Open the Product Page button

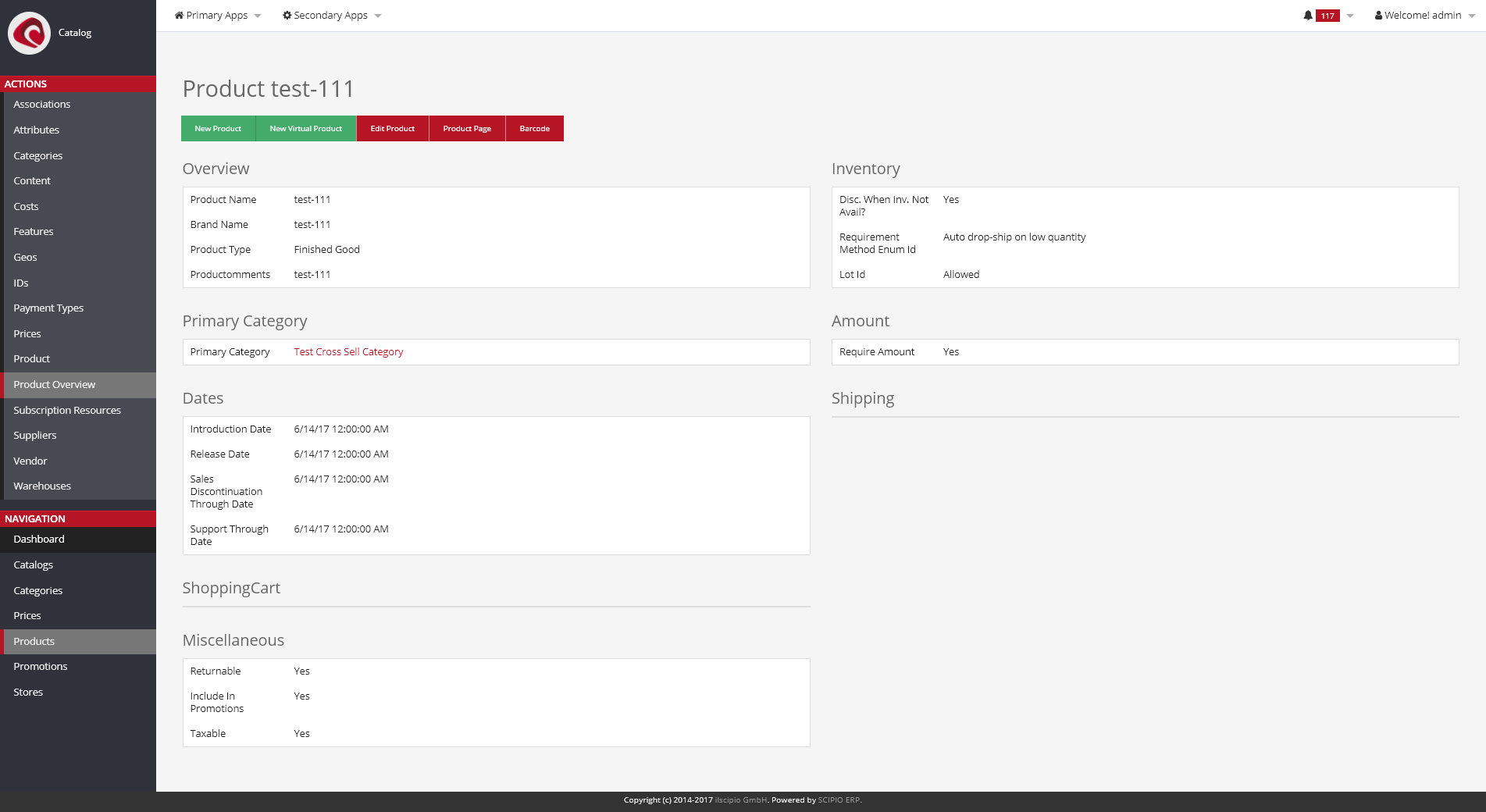click(x=467, y=129)
